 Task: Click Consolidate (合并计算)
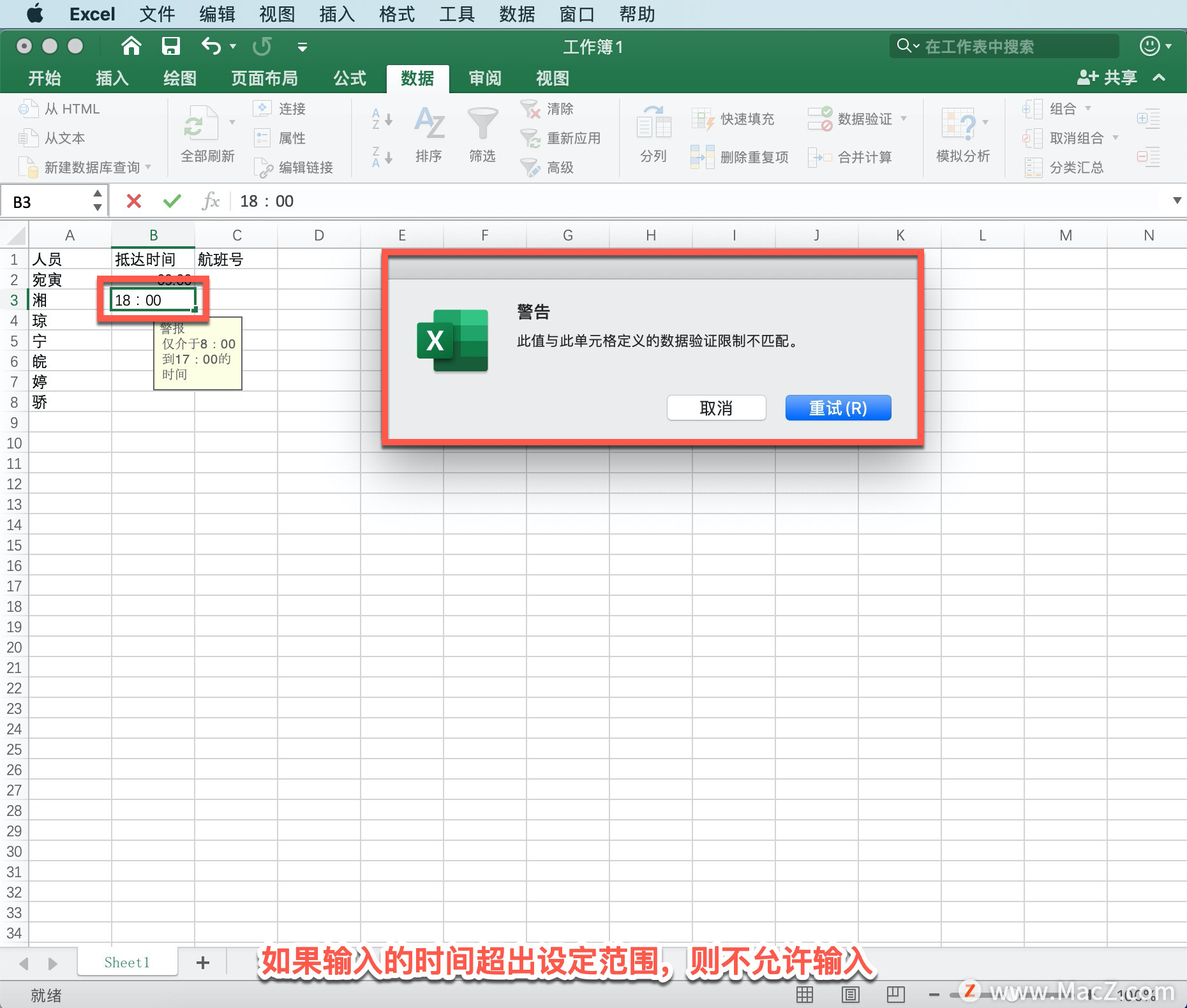(x=850, y=157)
